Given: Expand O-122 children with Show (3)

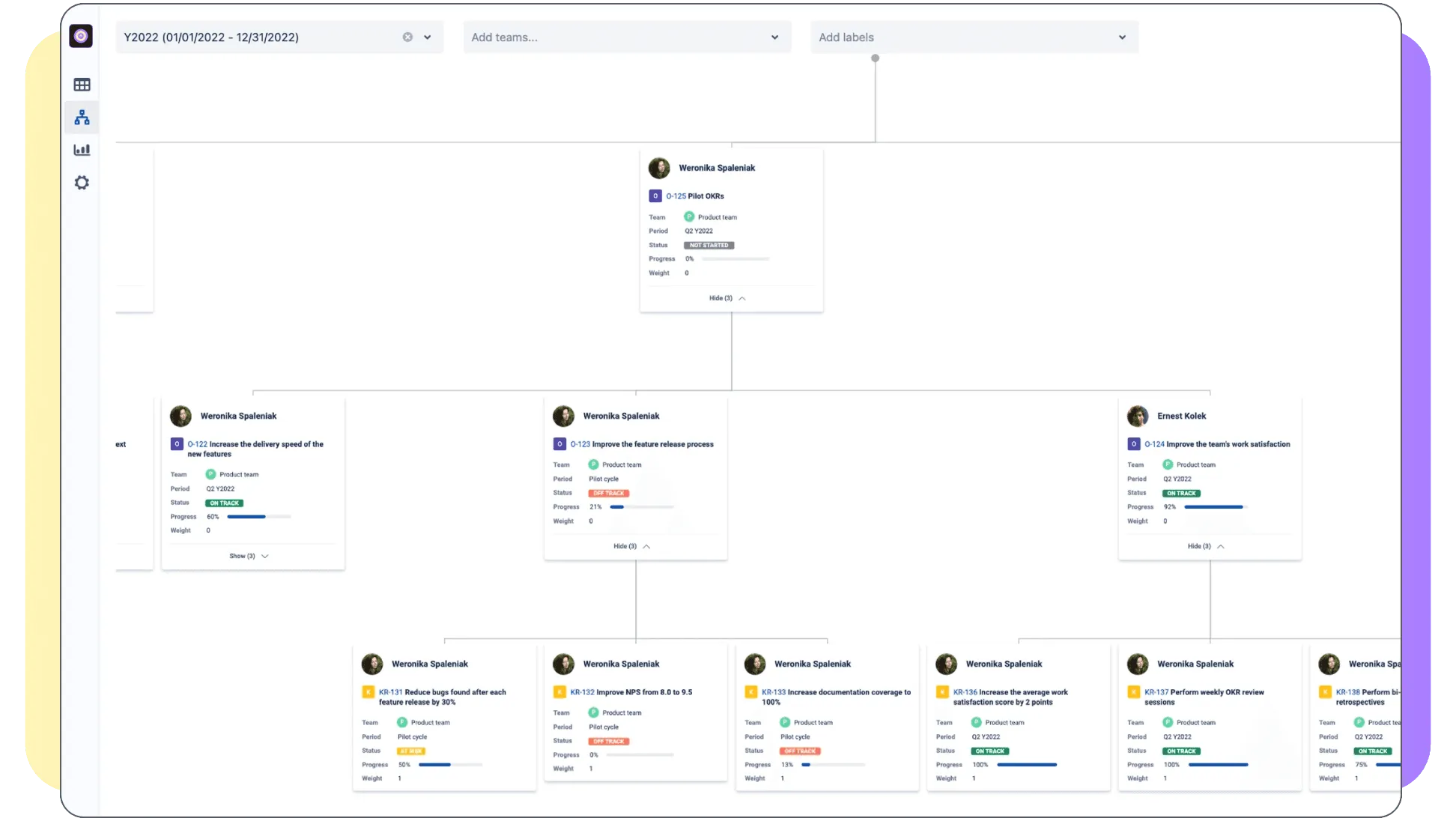Looking at the screenshot, I should pyautogui.click(x=248, y=556).
